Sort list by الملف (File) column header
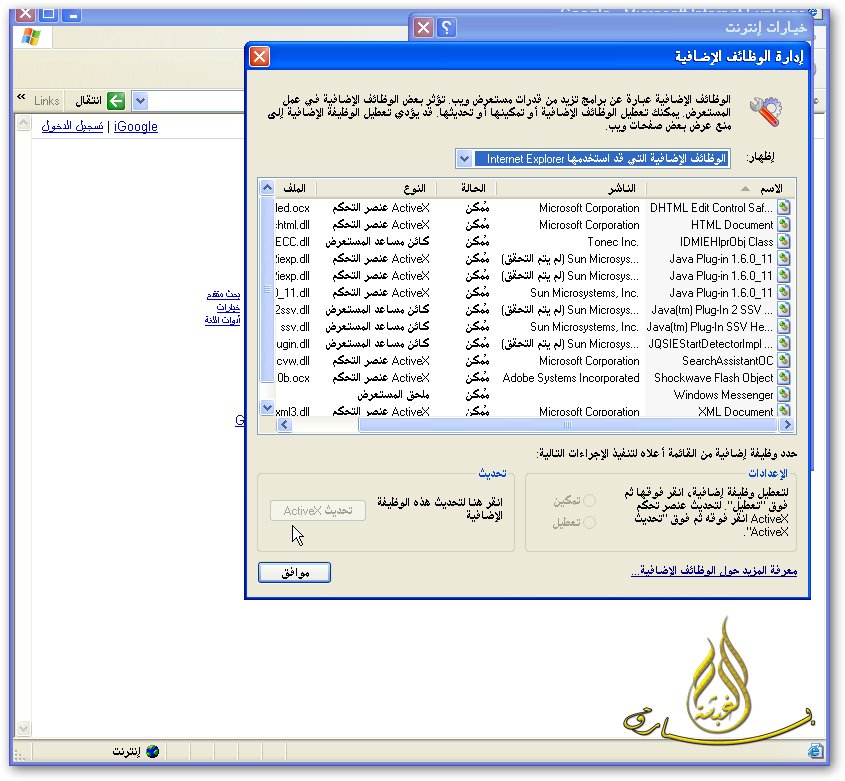The image size is (845, 781). (295, 188)
